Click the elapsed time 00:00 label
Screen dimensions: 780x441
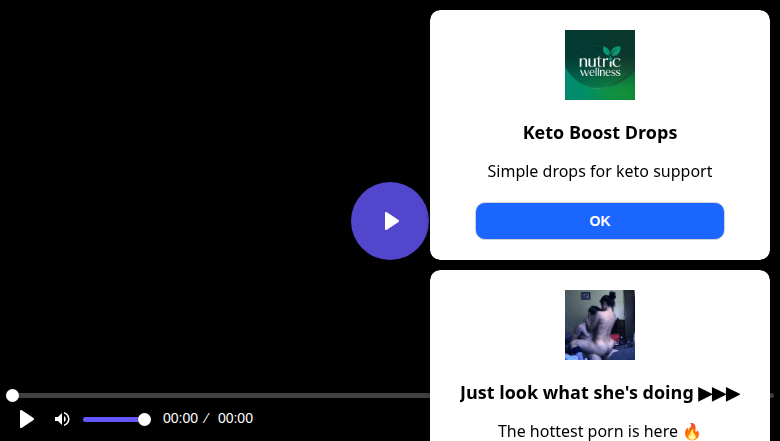pyautogui.click(x=180, y=419)
